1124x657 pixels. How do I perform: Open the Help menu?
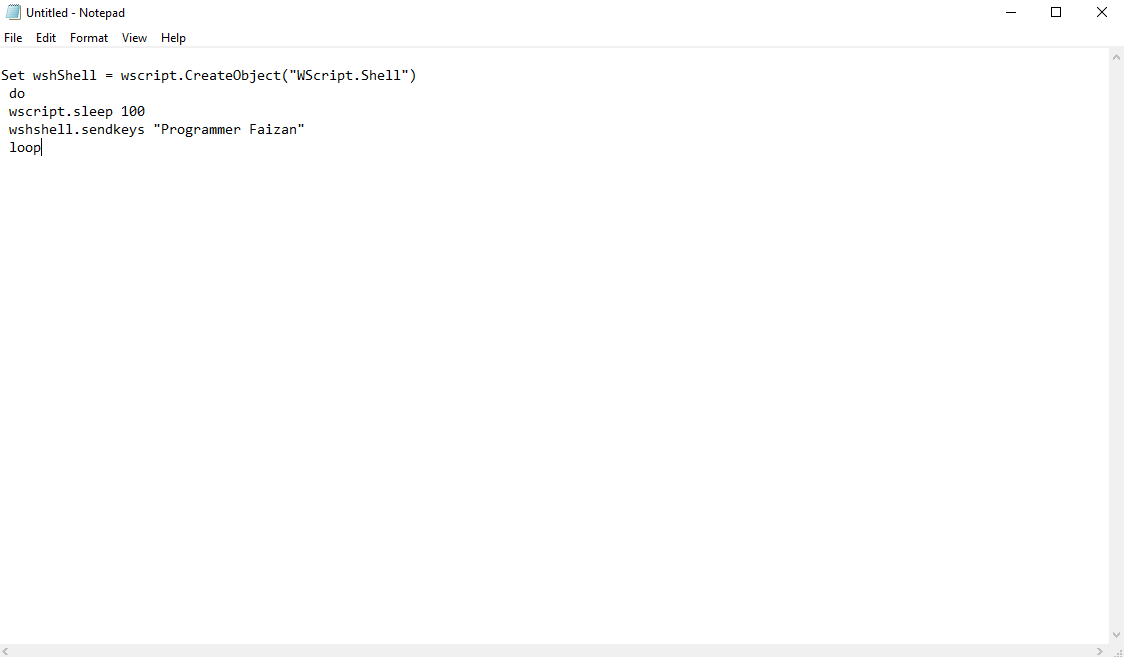point(173,38)
